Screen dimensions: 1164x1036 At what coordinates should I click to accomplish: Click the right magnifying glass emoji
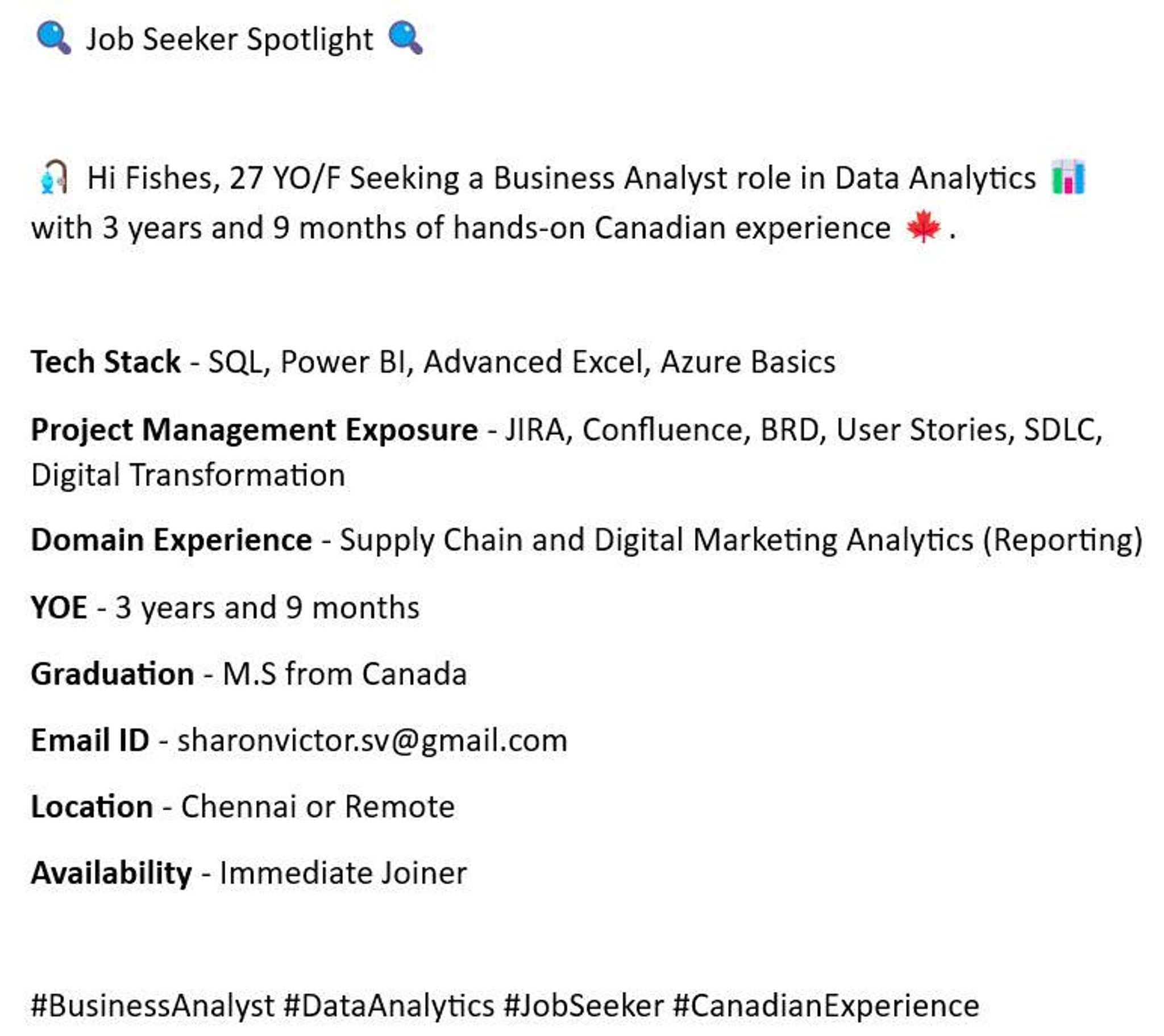405,39
